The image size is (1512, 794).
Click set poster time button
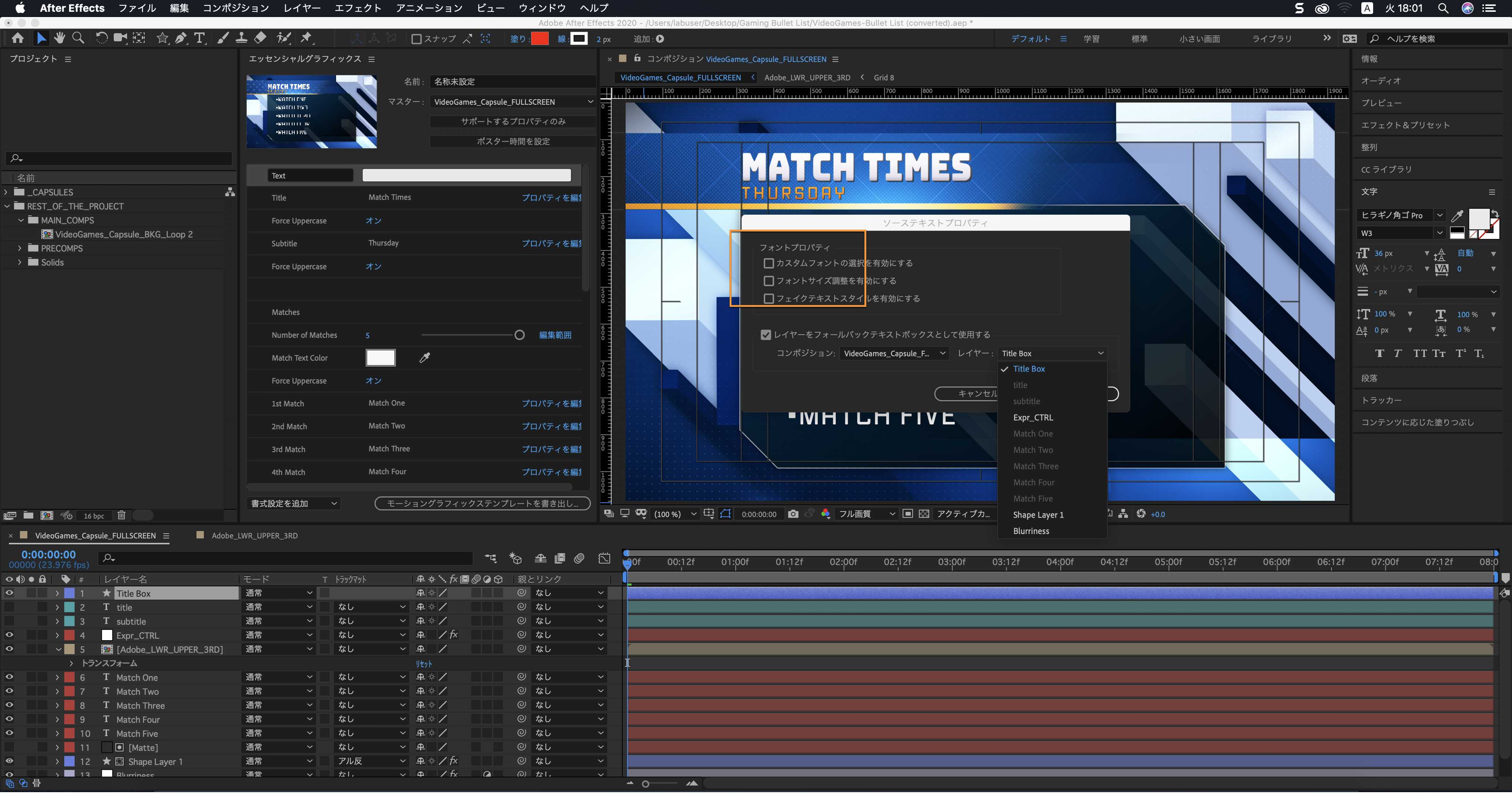512,142
